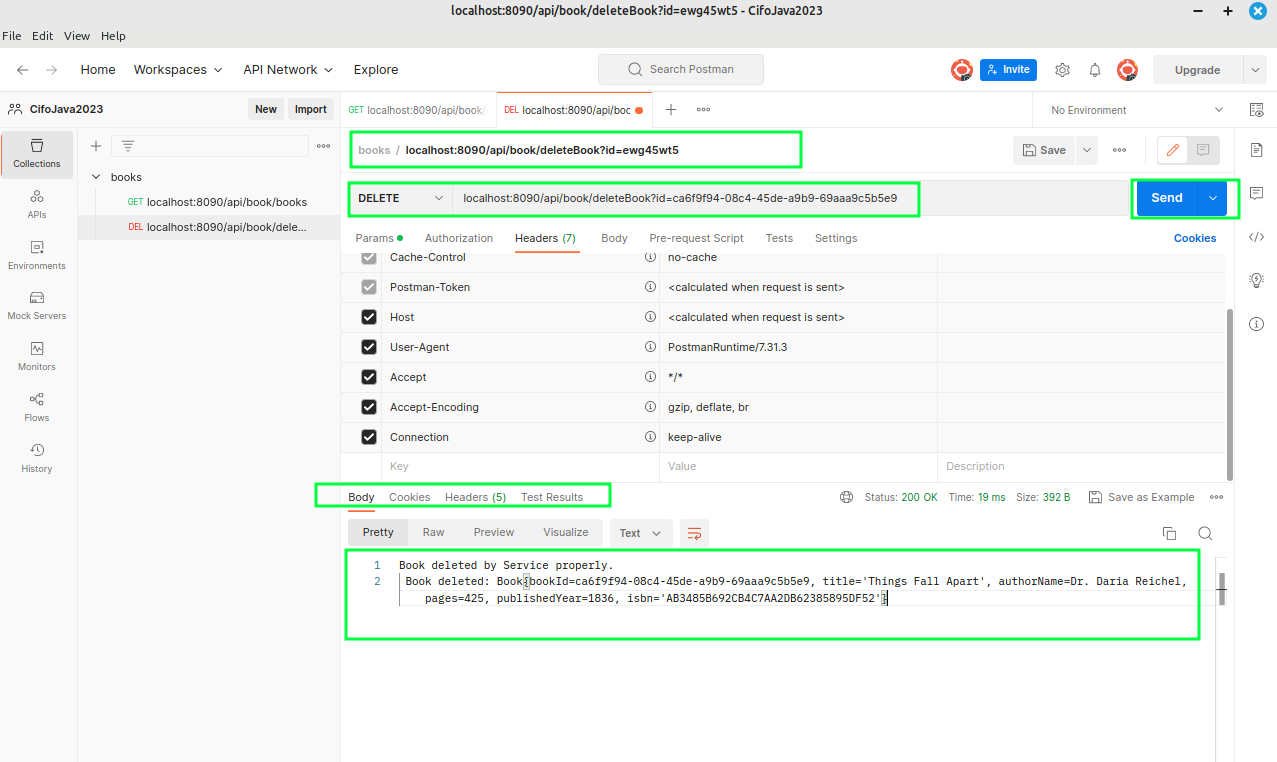Switch to comment mode icon

coord(1203,150)
